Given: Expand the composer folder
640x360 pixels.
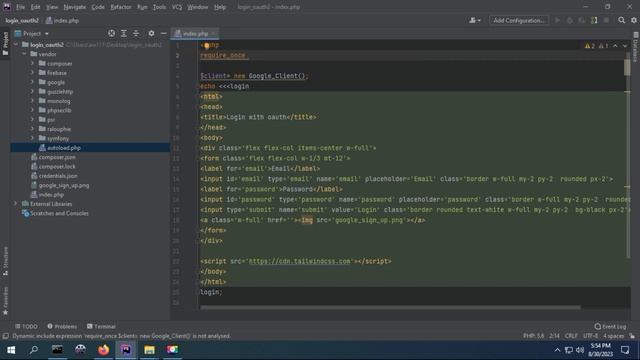Looking at the screenshot, I should pos(33,63).
